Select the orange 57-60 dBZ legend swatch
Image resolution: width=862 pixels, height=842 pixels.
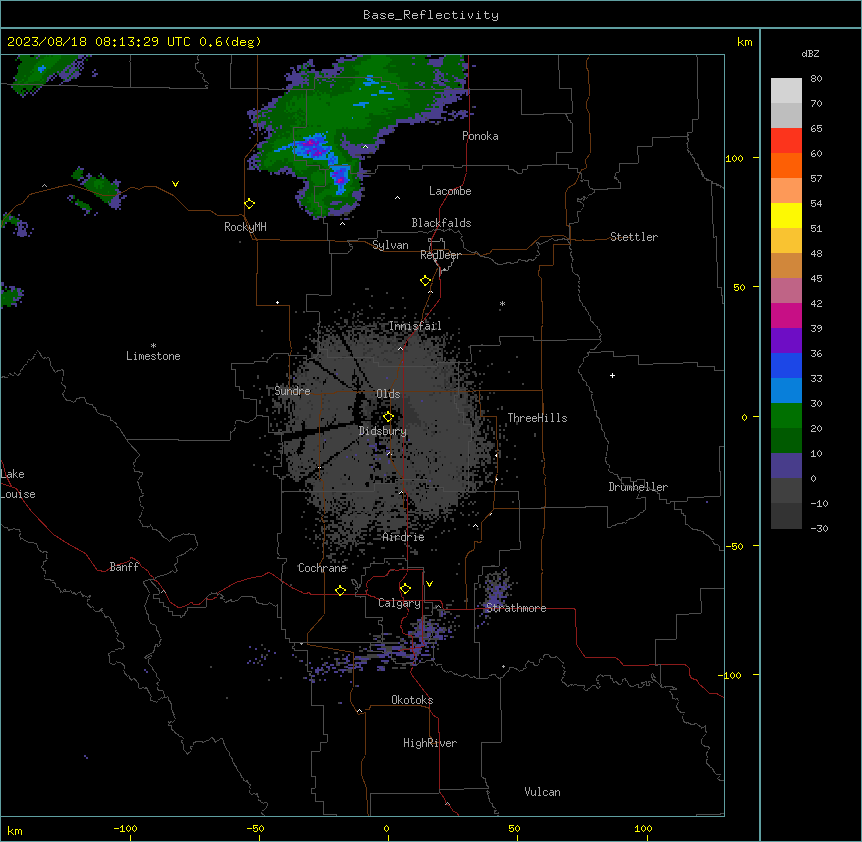[x=786, y=165]
